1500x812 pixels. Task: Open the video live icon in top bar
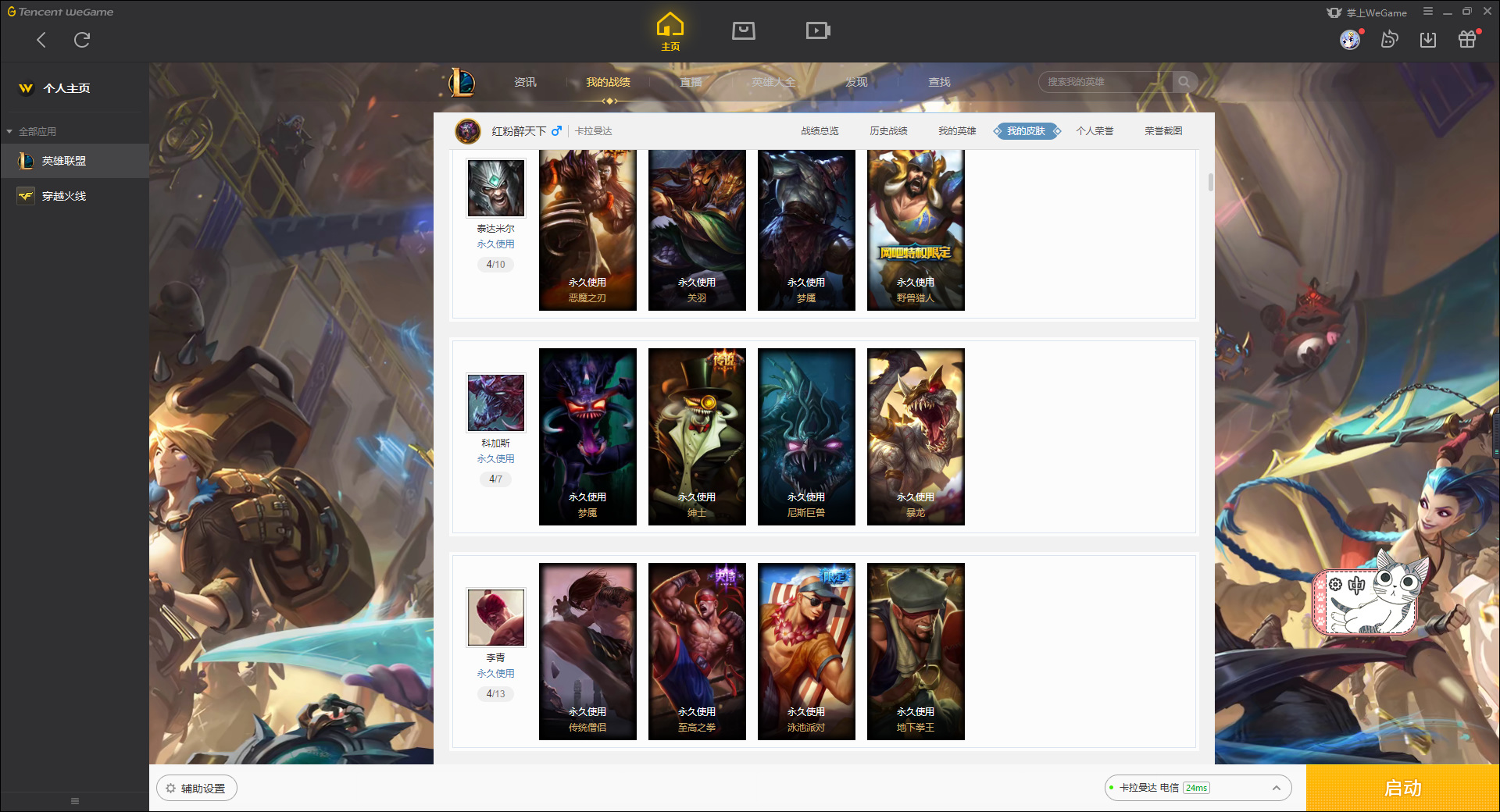[x=818, y=30]
